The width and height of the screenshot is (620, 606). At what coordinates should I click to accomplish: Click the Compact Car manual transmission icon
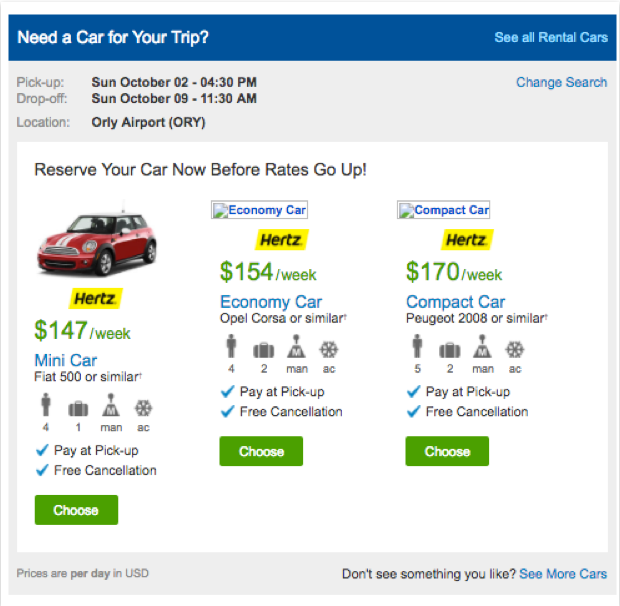point(482,350)
